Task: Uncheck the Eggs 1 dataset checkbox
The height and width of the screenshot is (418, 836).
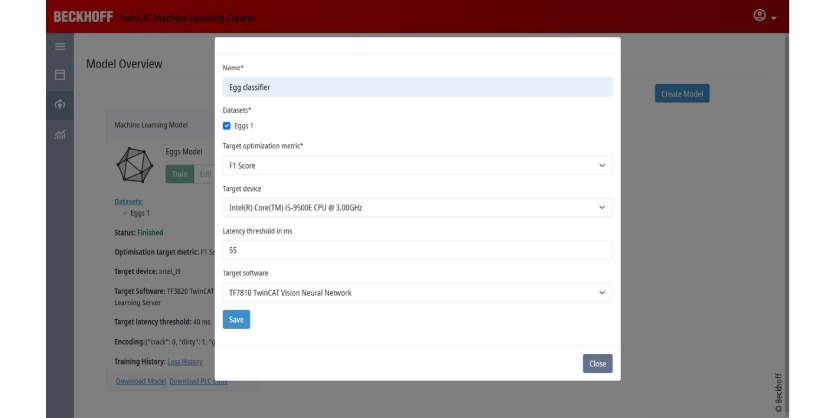Action: pos(227,126)
